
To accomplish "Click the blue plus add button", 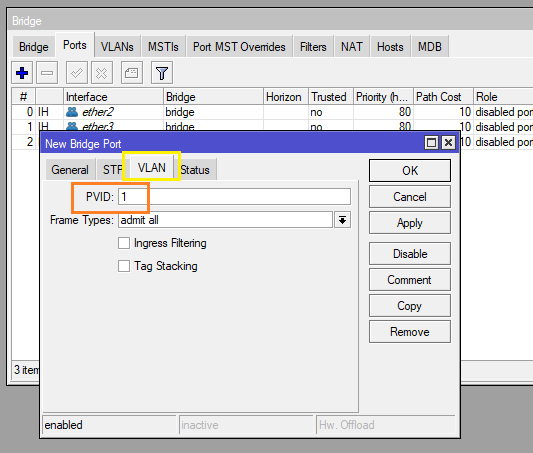I will coord(22,72).
